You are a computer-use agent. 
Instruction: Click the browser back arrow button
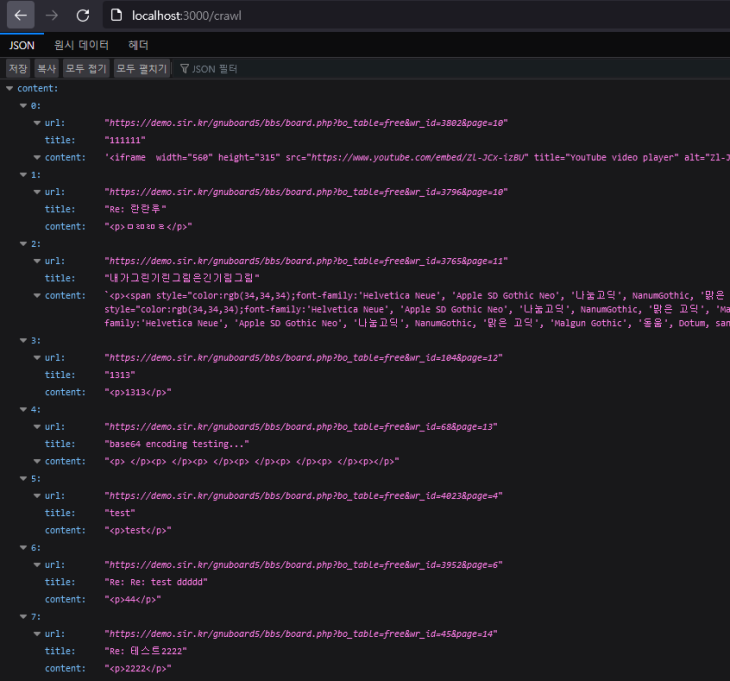pyautogui.click(x=20, y=15)
